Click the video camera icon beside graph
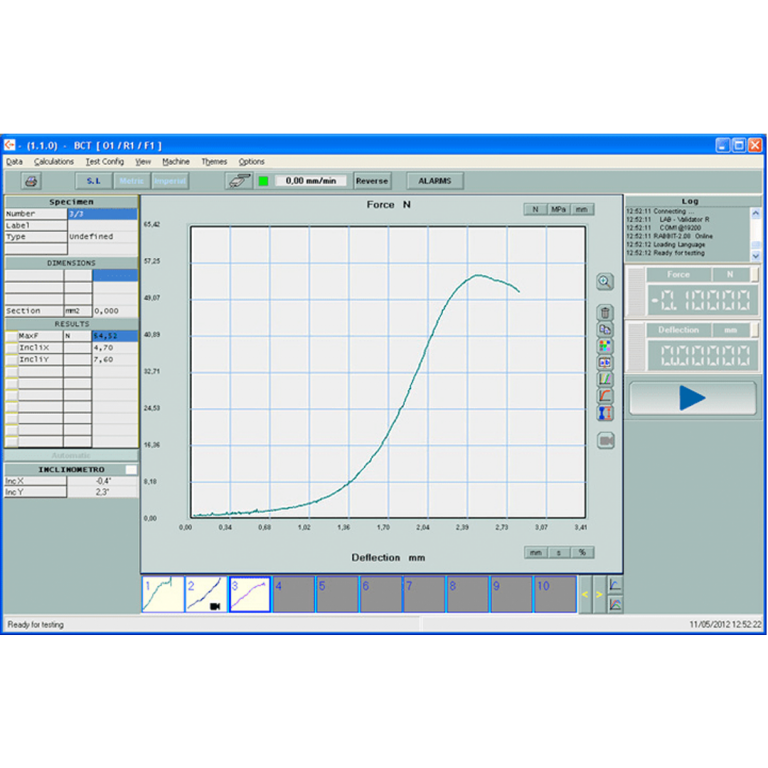768x768 pixels. tap(605, 441)
